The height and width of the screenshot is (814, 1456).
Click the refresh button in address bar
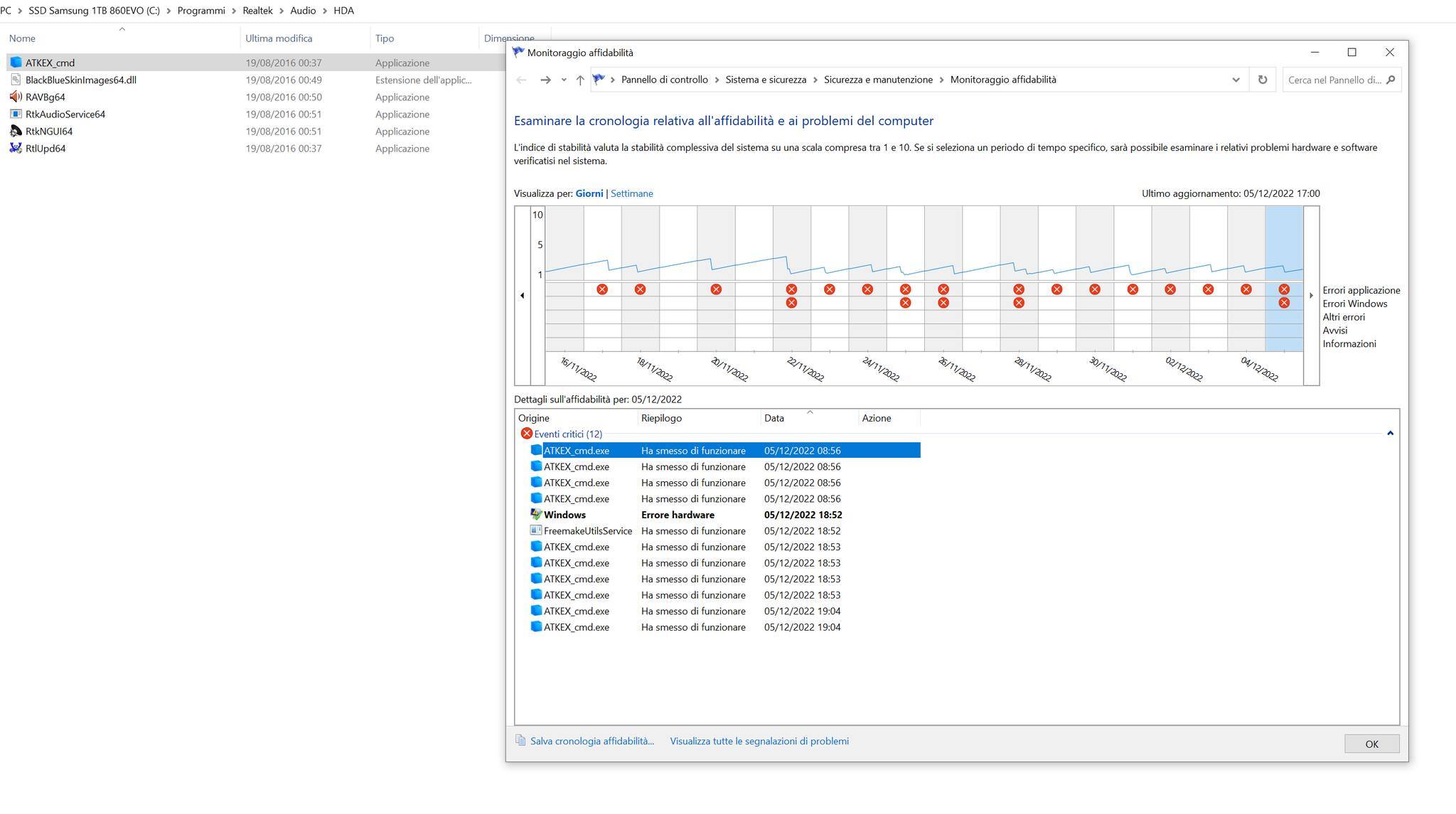(x=1262, y=80)
